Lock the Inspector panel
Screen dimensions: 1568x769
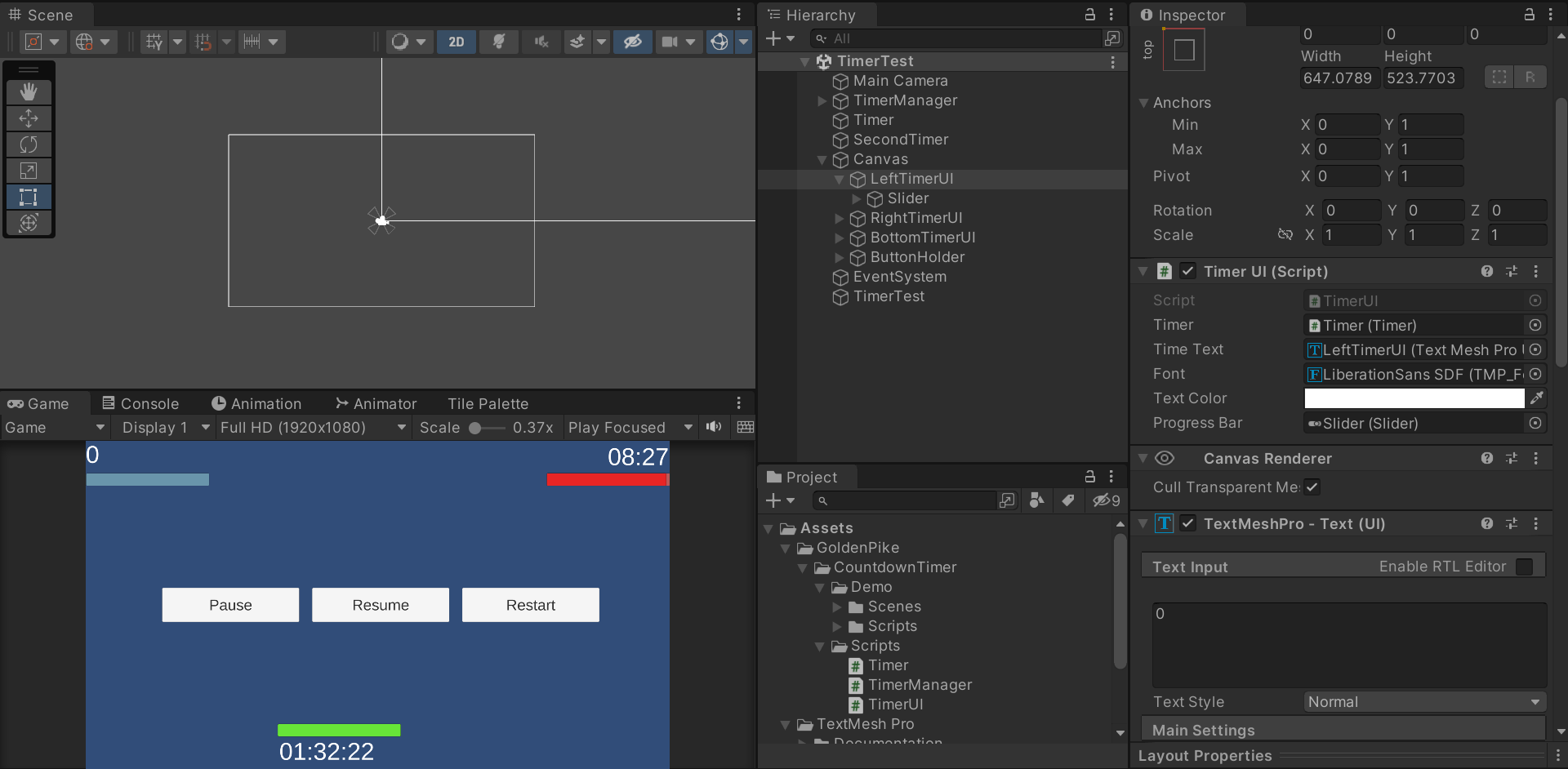point(1528,14)
